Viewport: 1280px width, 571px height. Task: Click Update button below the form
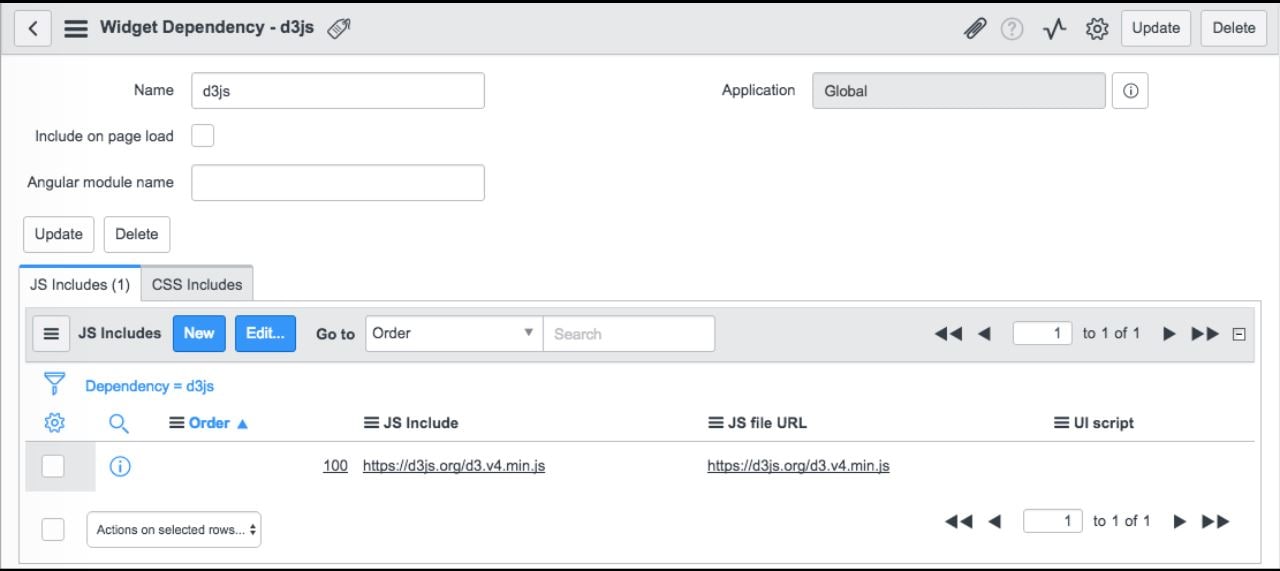(59, 234)
